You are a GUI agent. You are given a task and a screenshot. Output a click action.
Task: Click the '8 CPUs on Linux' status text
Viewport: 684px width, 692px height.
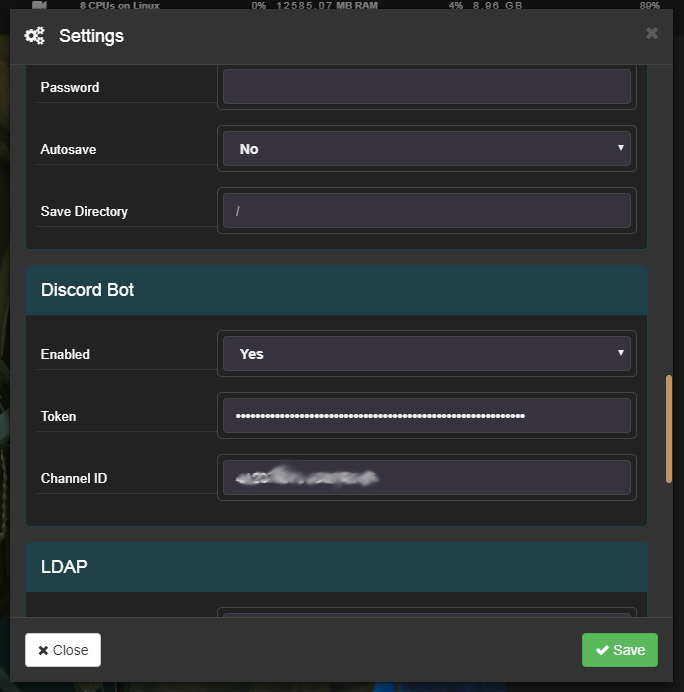[120, 6]
